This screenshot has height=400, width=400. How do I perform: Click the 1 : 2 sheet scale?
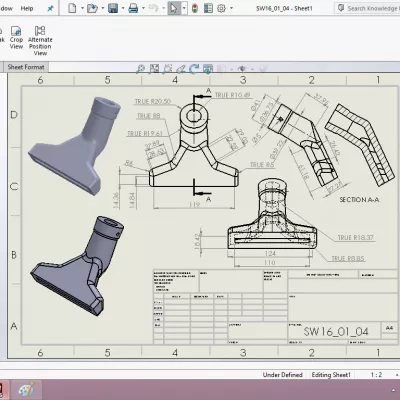(376, 375)
